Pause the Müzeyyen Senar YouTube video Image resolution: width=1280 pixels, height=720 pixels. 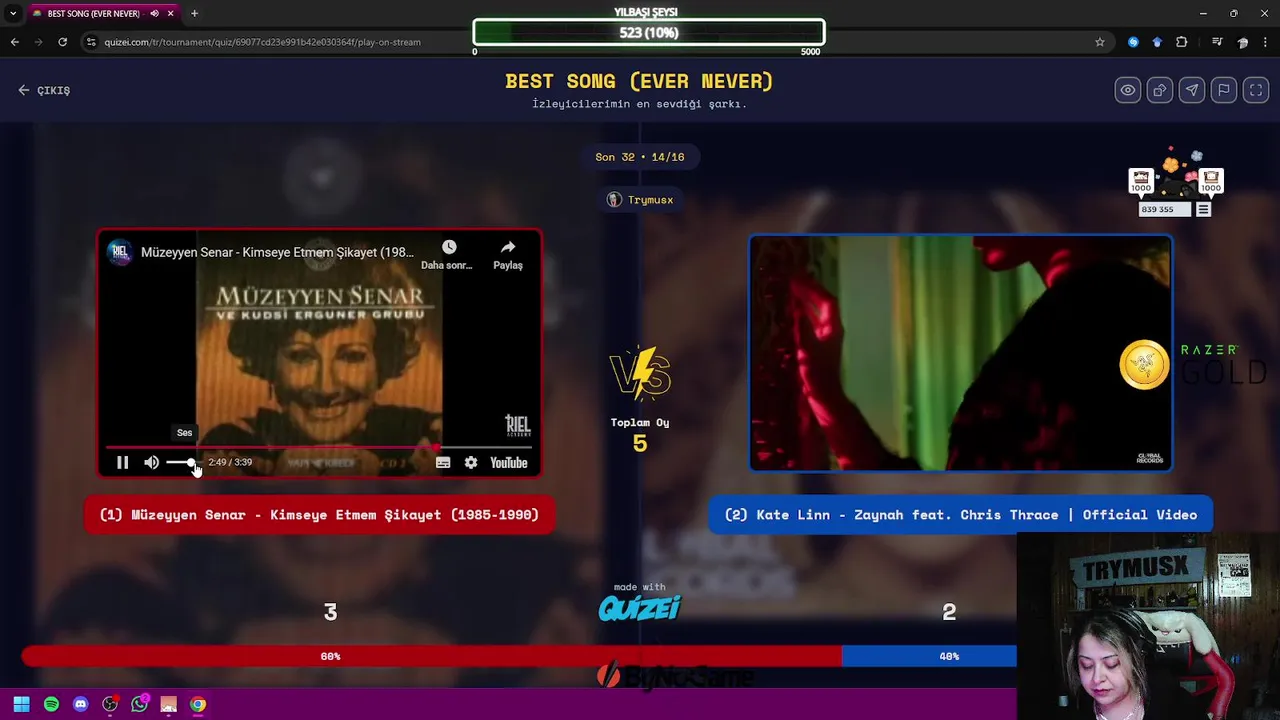[122, 462]
